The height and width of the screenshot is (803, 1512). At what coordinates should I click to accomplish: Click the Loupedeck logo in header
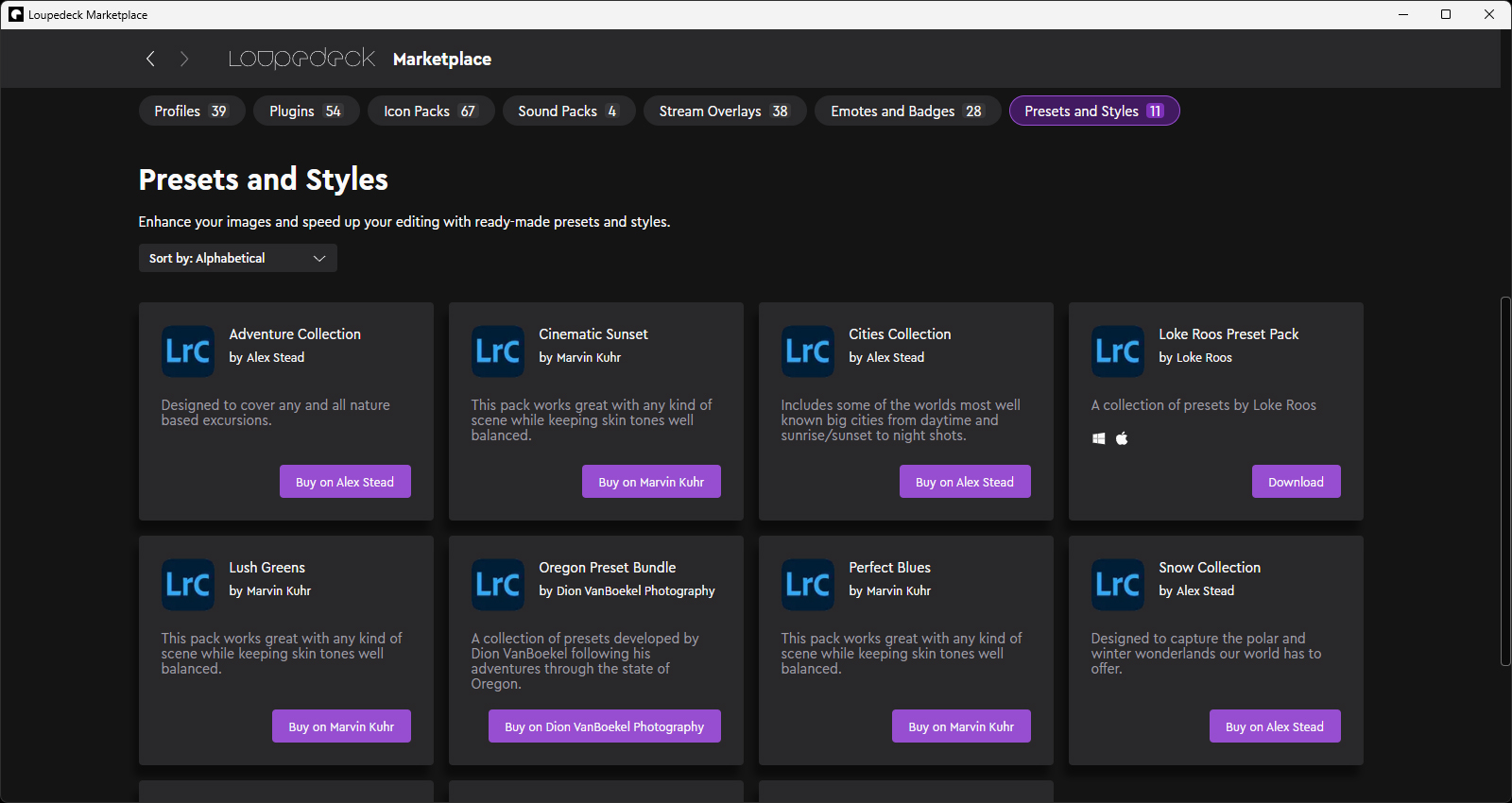click(301, 59)
